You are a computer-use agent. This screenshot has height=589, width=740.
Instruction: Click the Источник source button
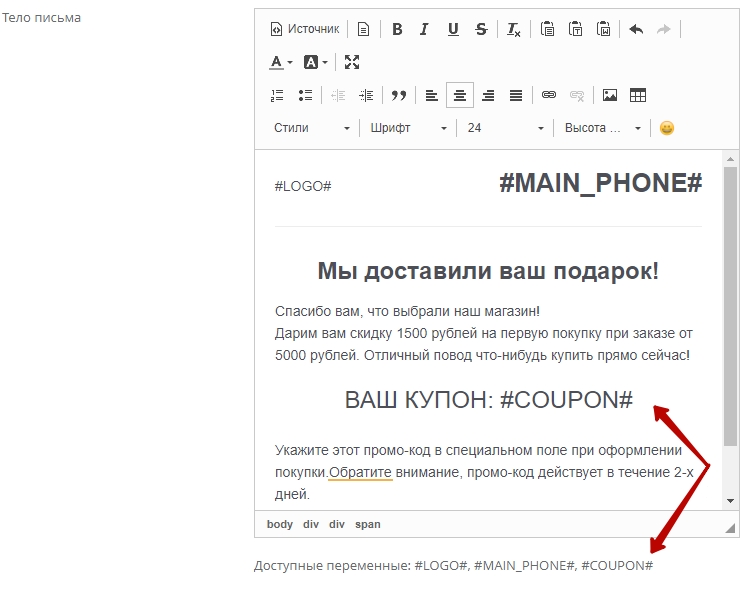click(305, 29)
